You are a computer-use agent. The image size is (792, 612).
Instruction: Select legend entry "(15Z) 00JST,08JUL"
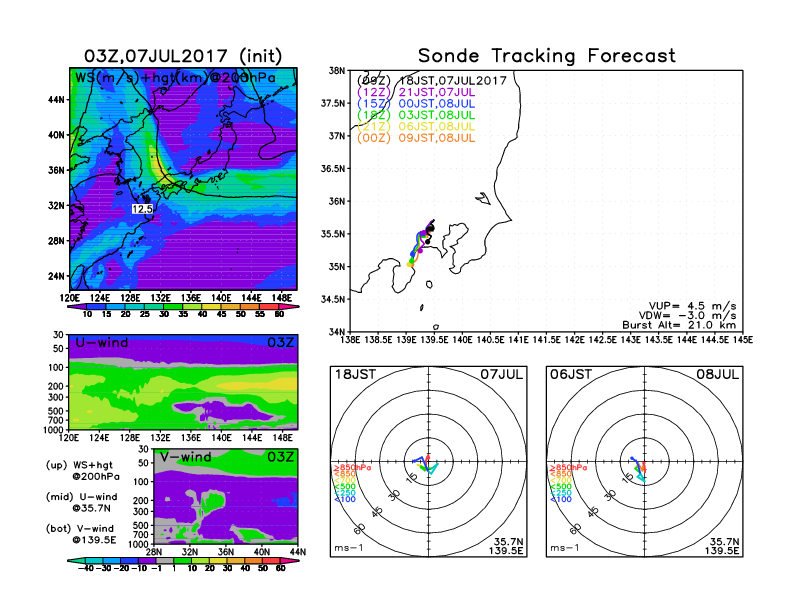point(416,104)
